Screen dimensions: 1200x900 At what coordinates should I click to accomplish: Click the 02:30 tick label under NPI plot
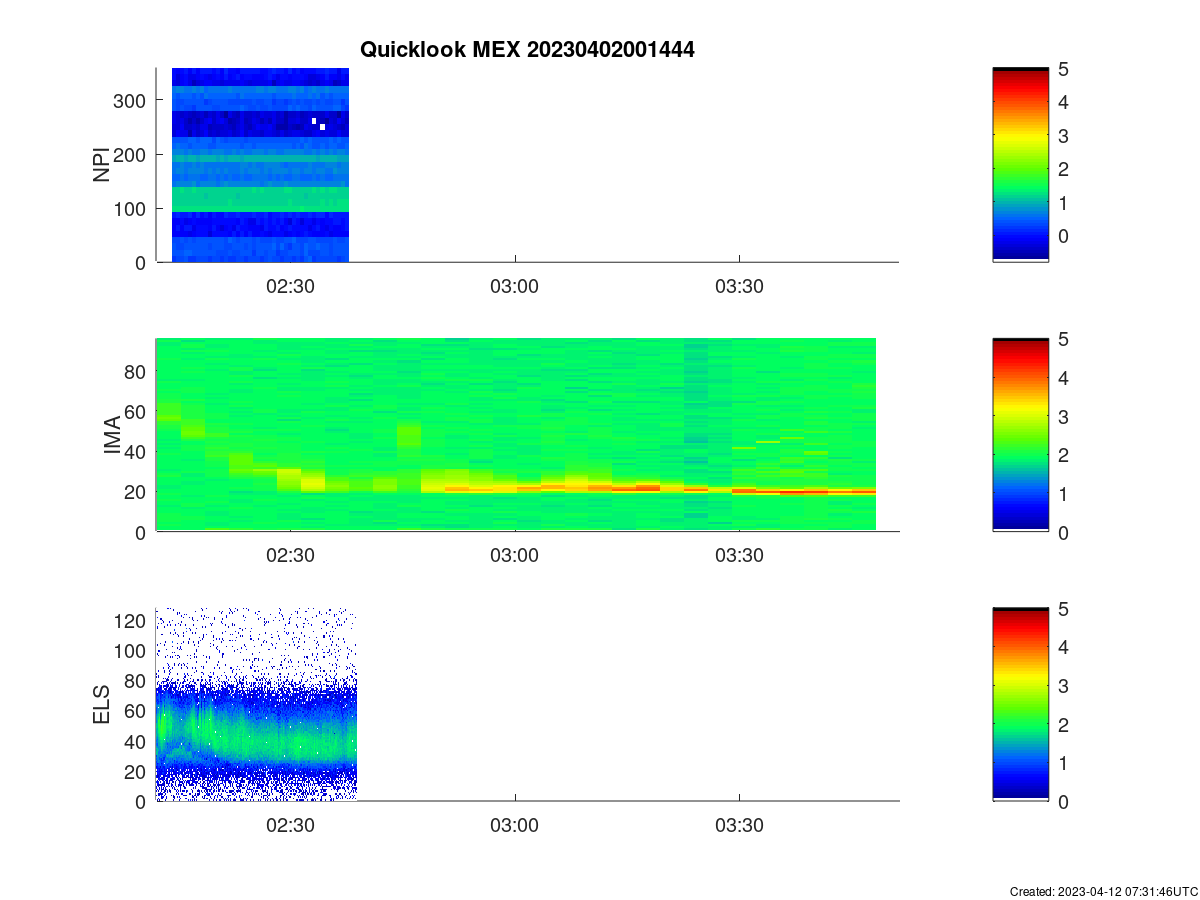(290, 286)
